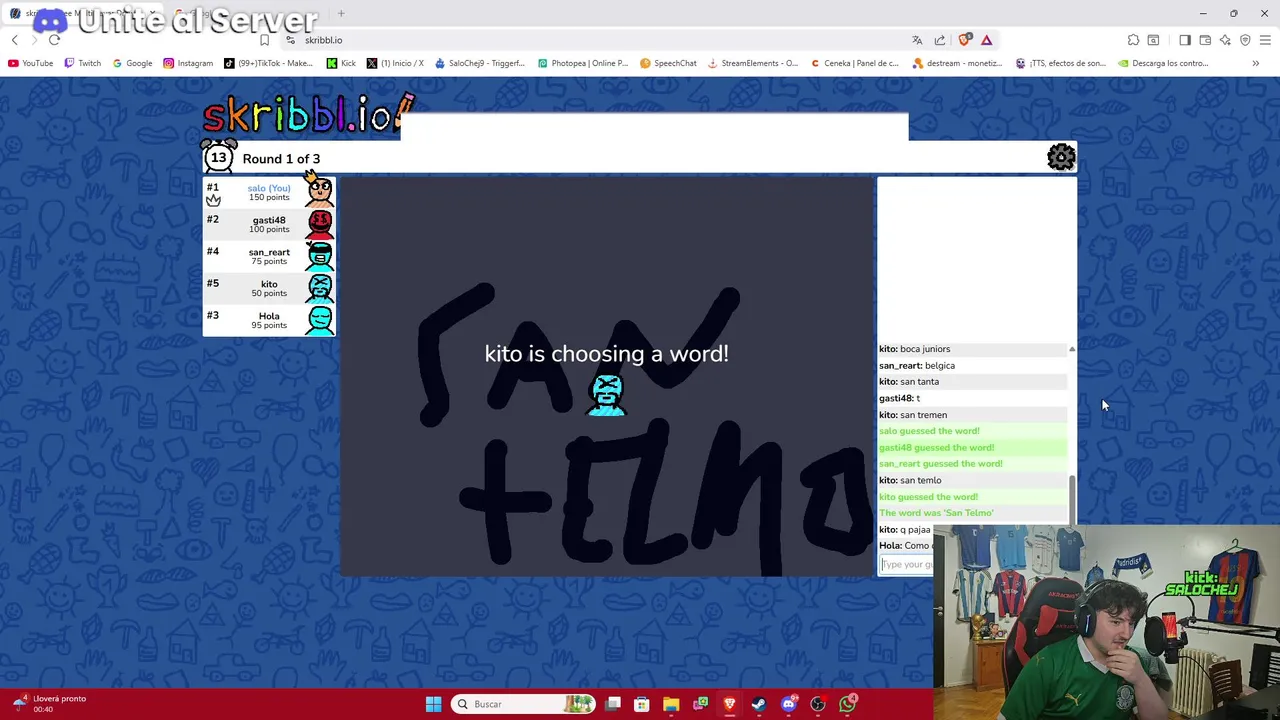1280x720 pixels.
Task: Open Google bookmark
Action: coord(132,63)
